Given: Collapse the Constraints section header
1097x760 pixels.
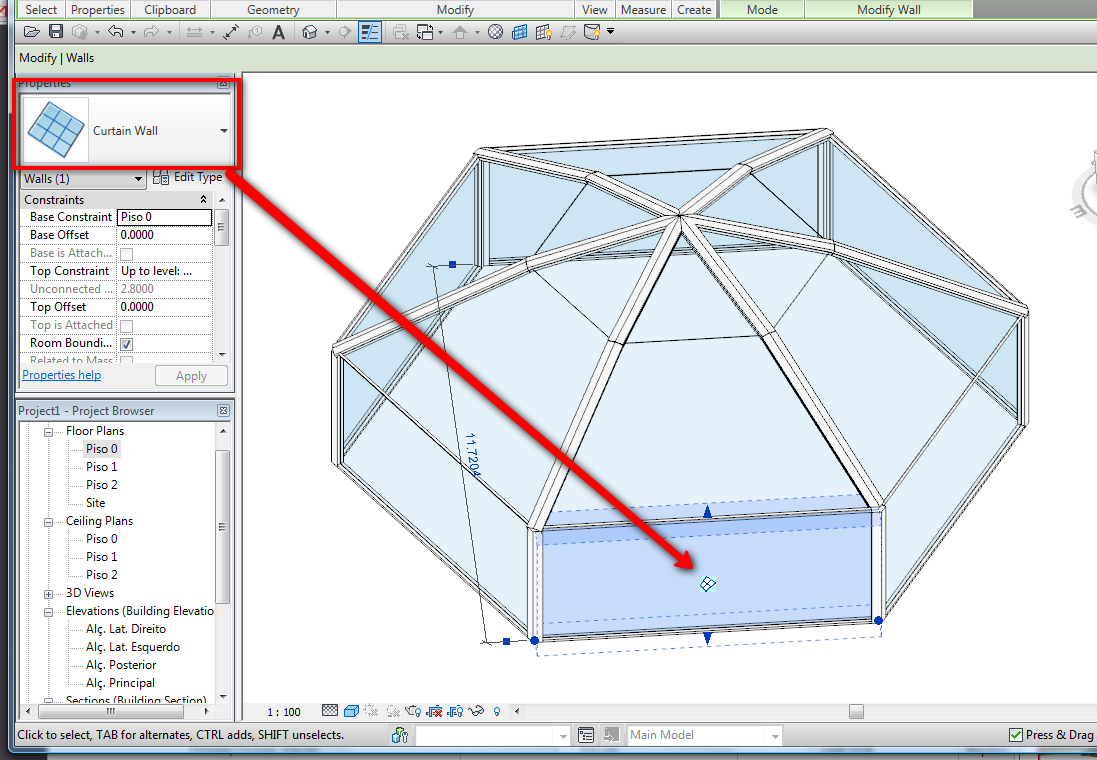Looking at the screenshot, I should coord(204,199).
